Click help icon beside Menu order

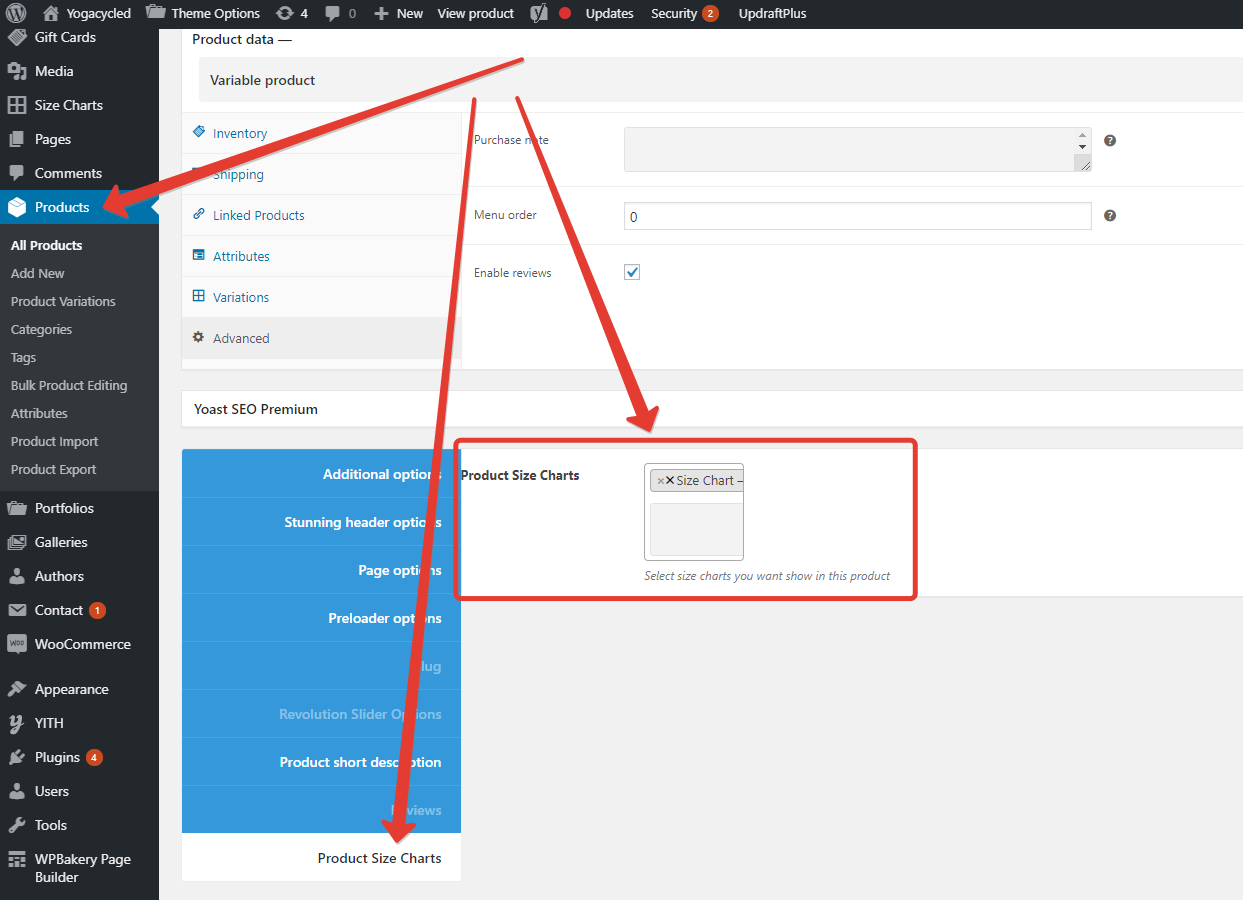pos(1109,216)
